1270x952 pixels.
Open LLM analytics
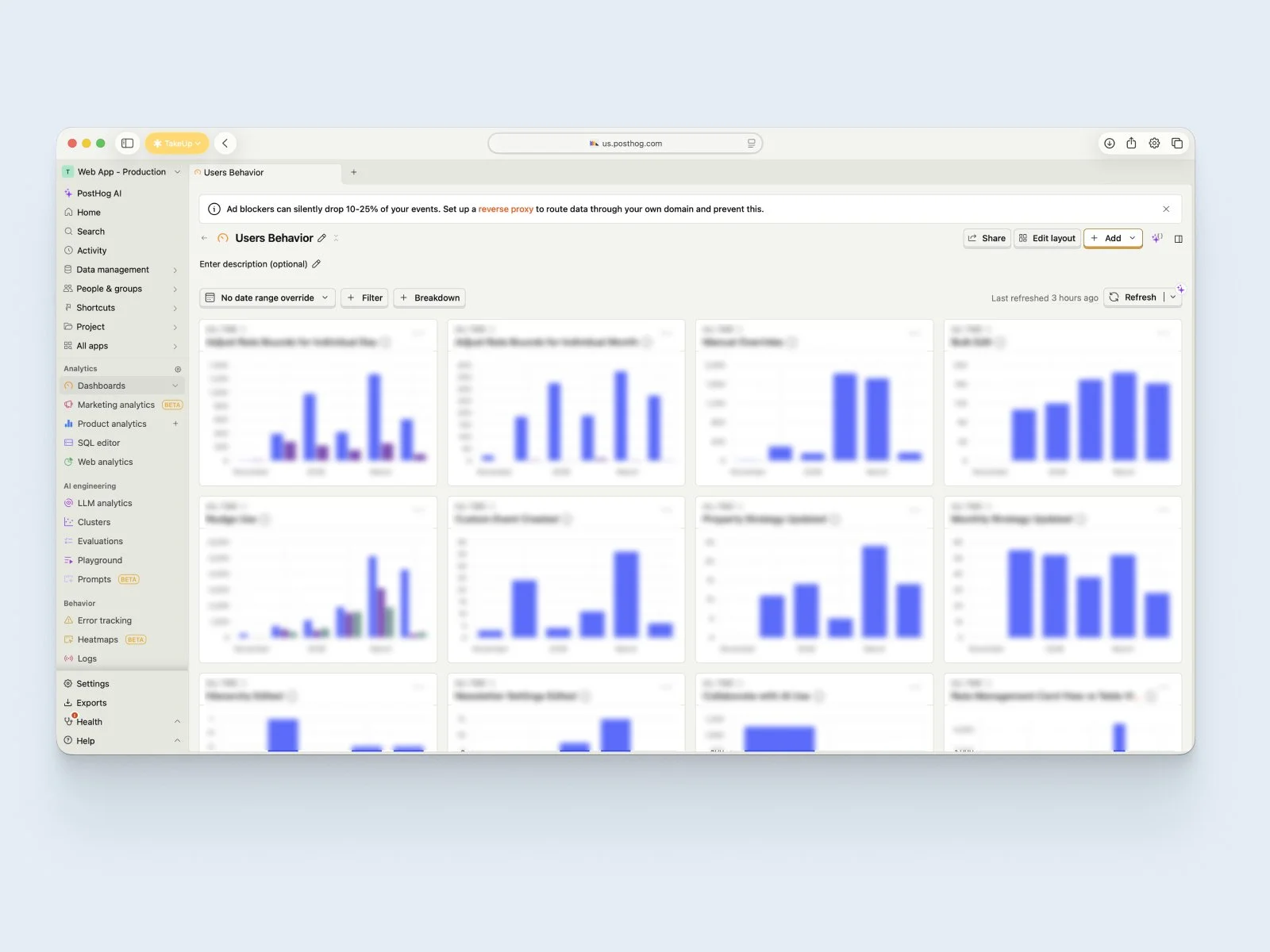click(x=105, y=503)
